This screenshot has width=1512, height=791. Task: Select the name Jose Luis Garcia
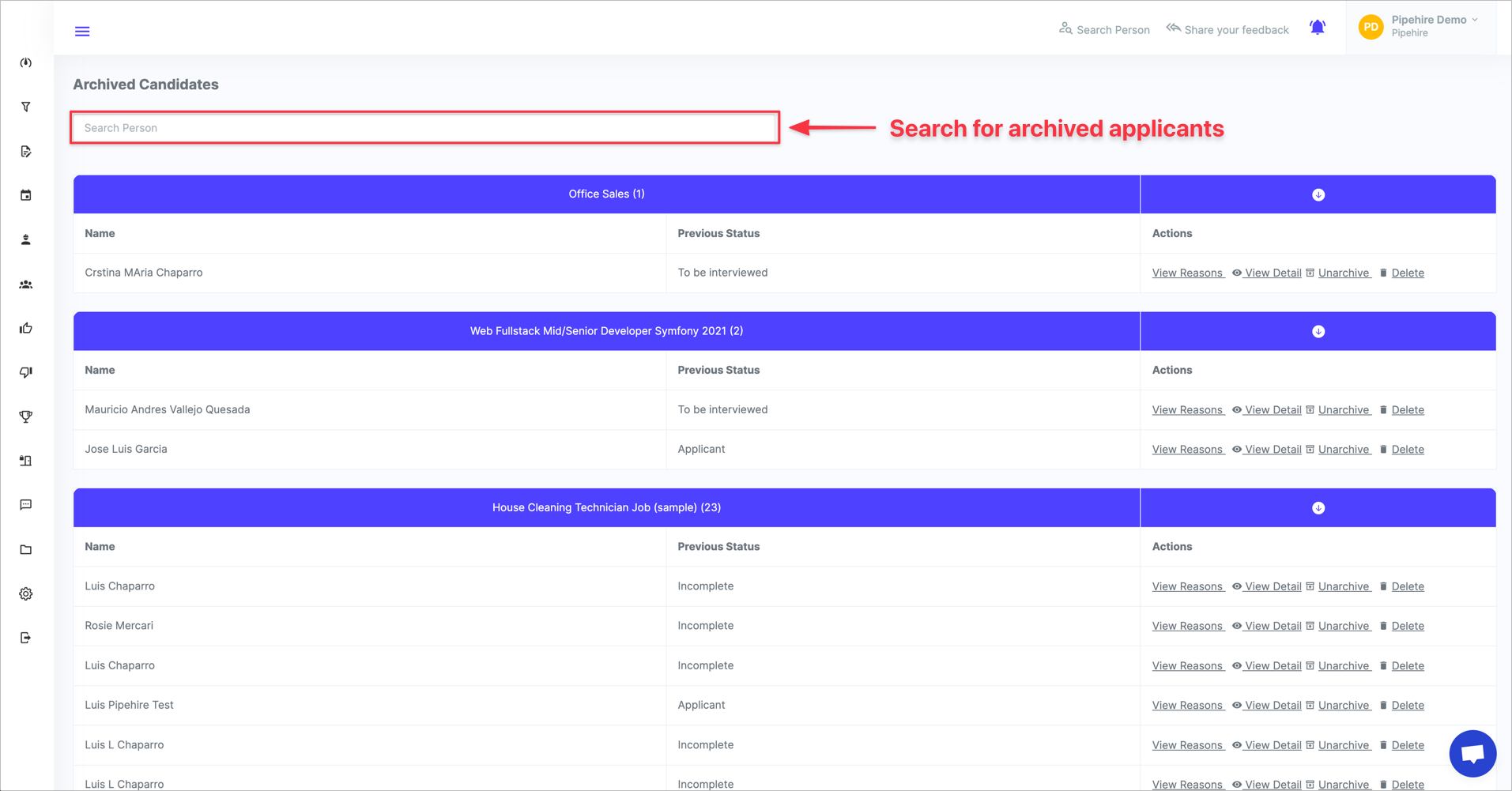tap(126, 449)
